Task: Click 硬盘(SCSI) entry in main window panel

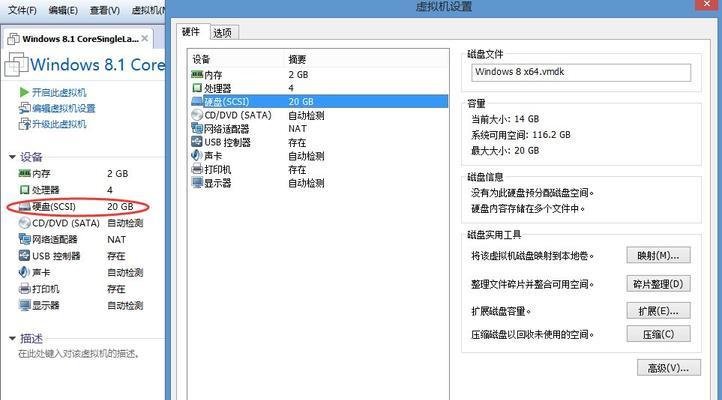Action: pos(54,207)
